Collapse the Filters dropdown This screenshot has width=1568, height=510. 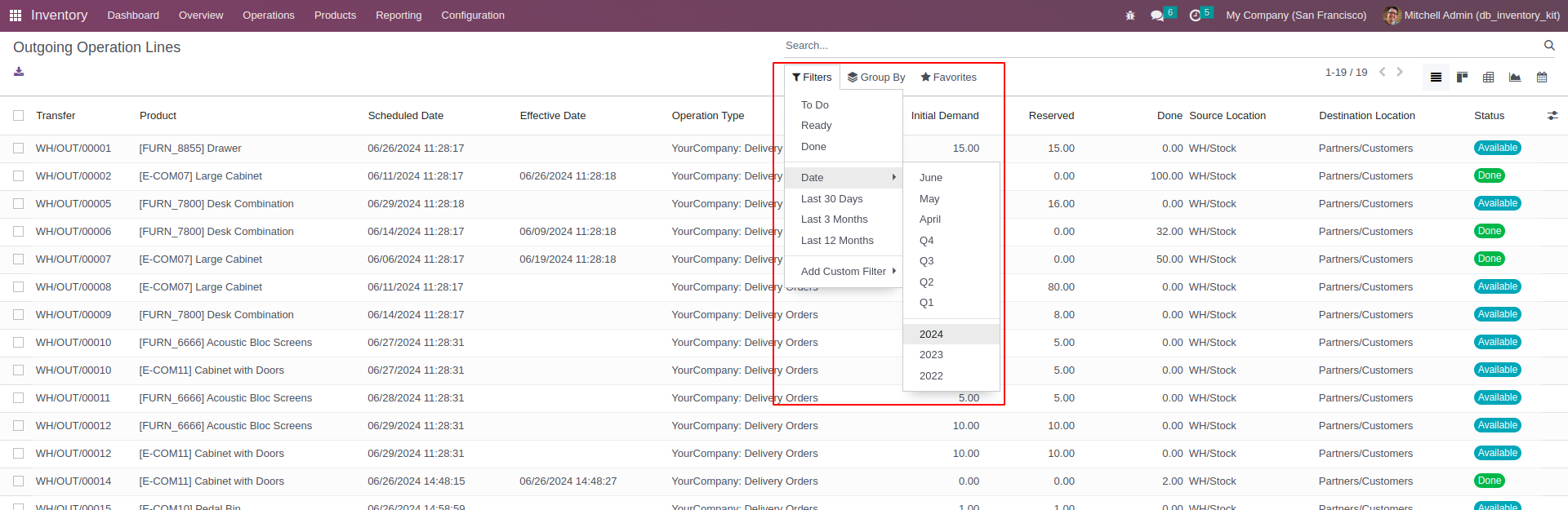tap(812, 78)
